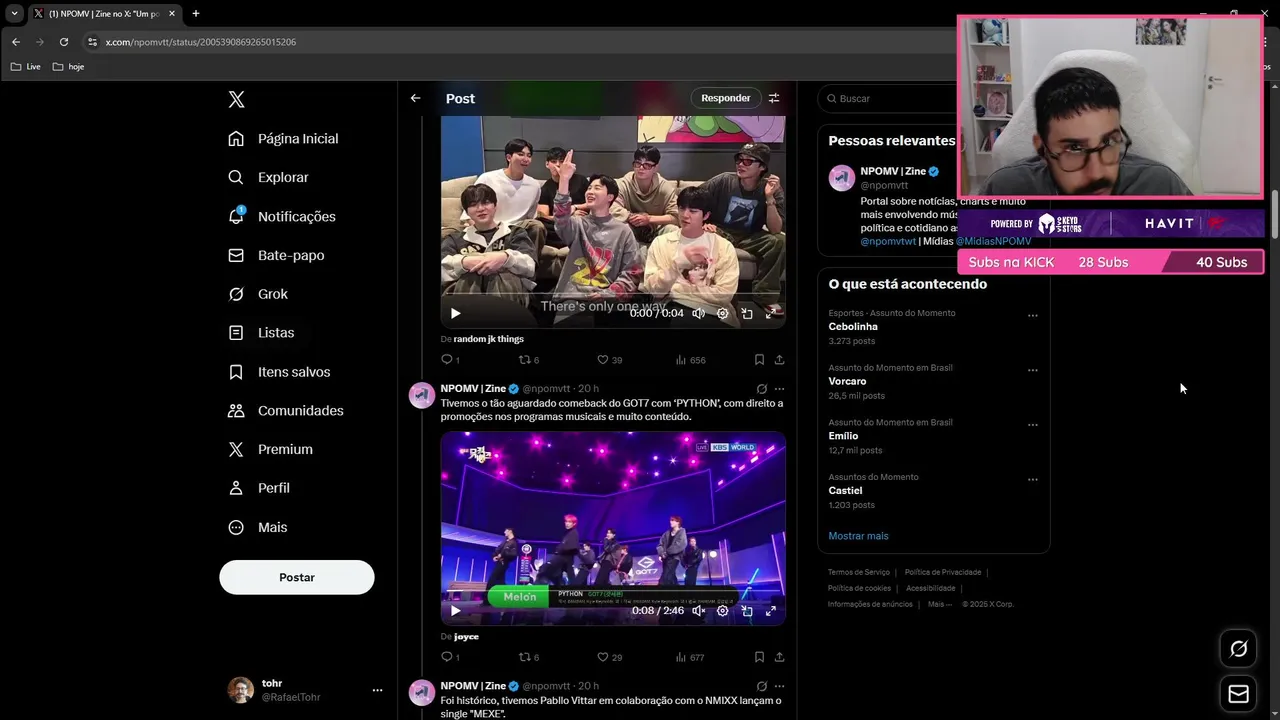
Task: Open Grok in the sidebar
Action: (257, 294)
